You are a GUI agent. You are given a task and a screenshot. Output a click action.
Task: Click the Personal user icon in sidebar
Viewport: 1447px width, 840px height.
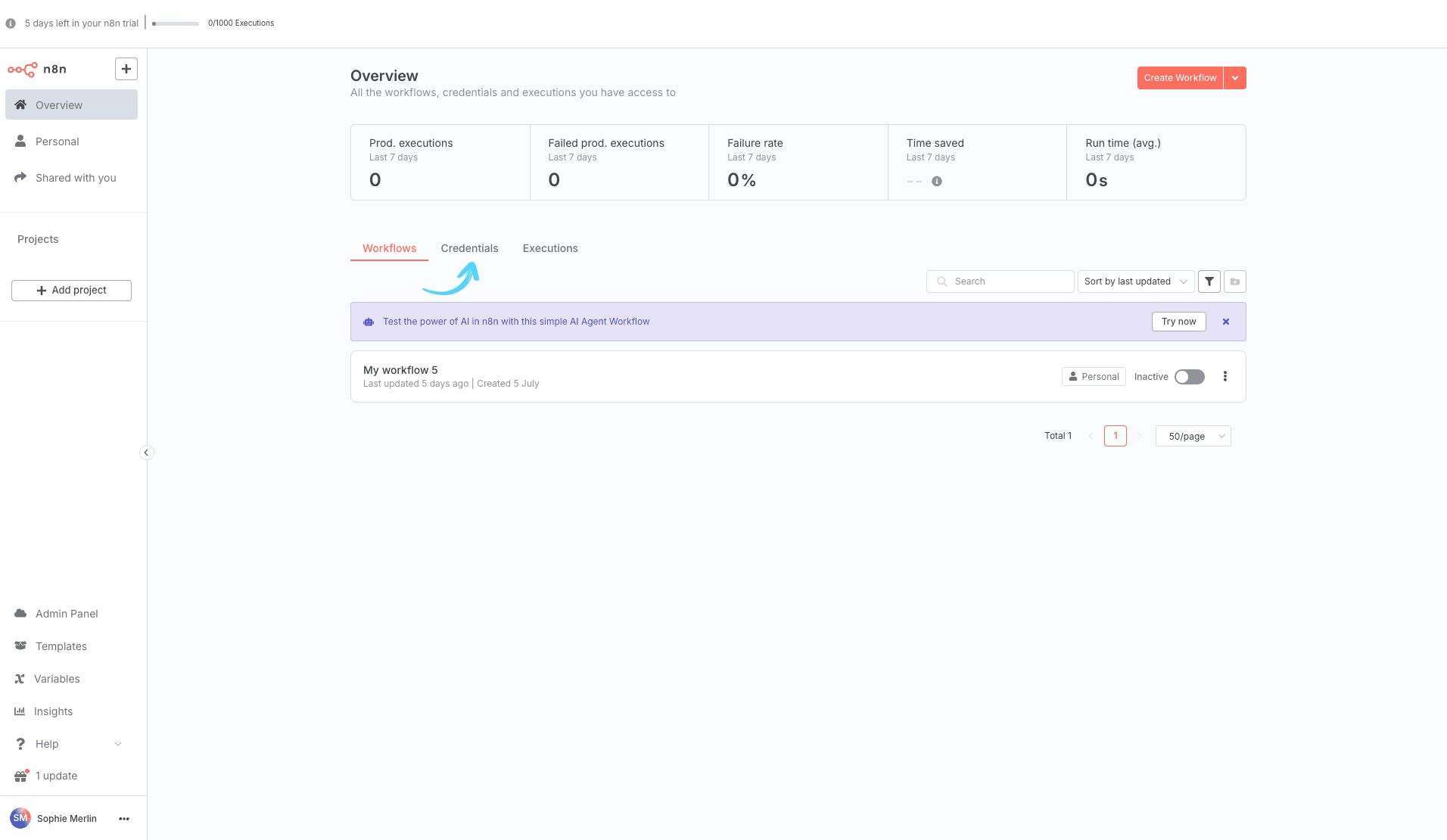(20, 141)
